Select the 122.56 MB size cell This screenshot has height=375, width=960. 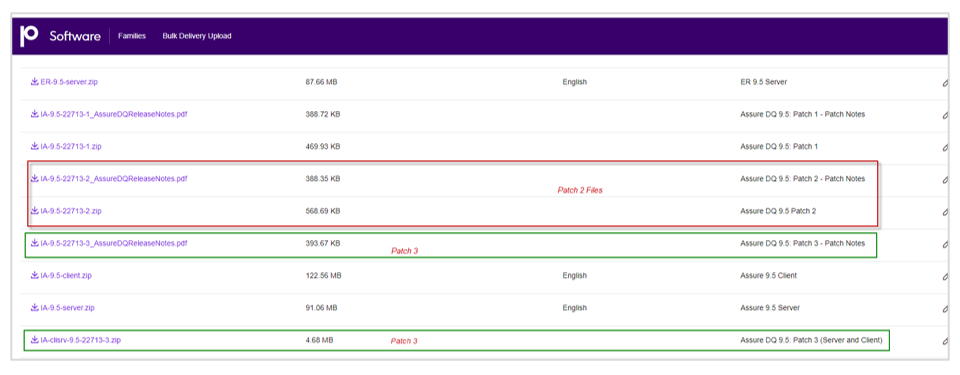pyautogui.click(x=323, y=276)
